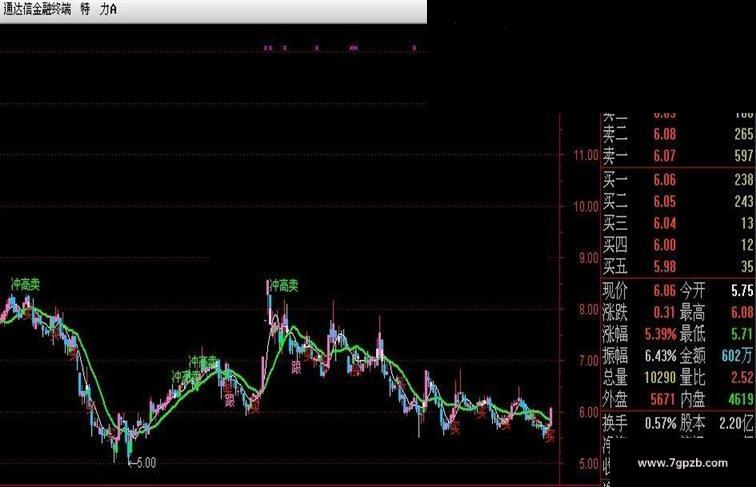Click the 金额 value 602万
756x487 pixels.
pyautogui.click(x=738, y=356)
